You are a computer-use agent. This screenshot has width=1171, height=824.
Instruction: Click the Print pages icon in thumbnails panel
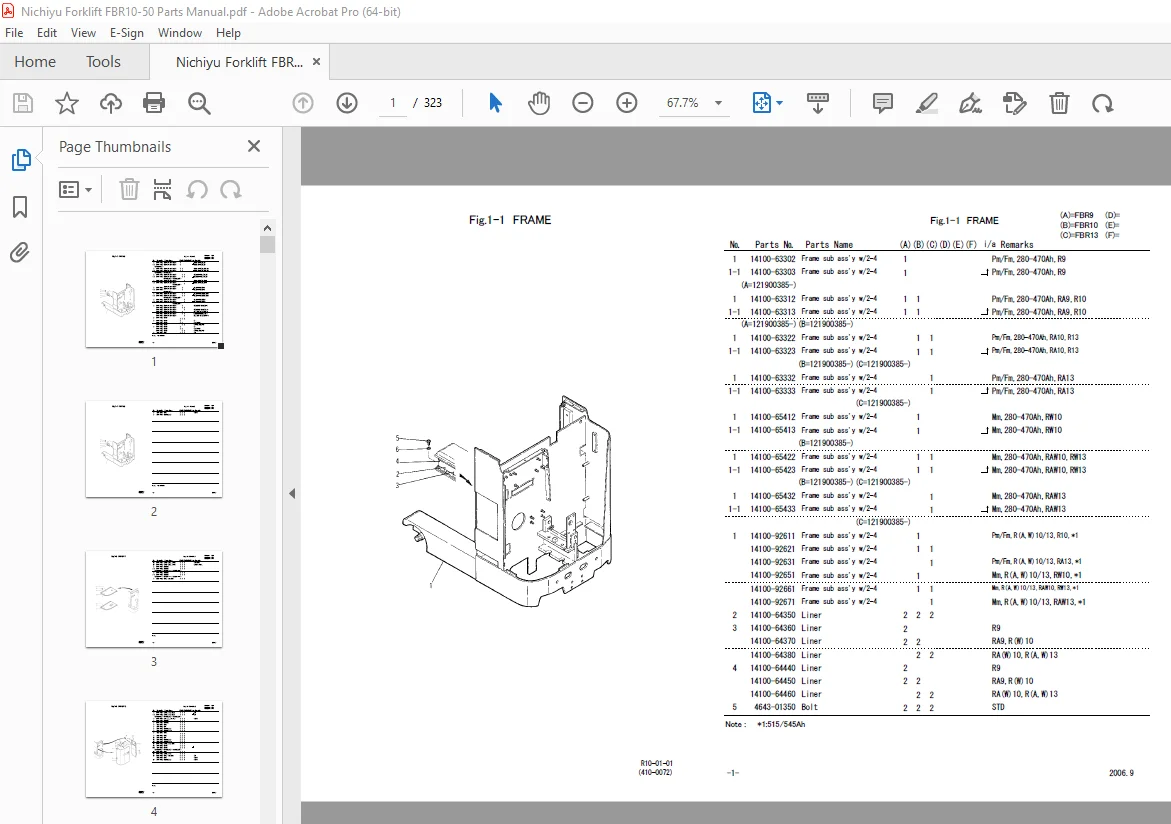tap(162, 190)
